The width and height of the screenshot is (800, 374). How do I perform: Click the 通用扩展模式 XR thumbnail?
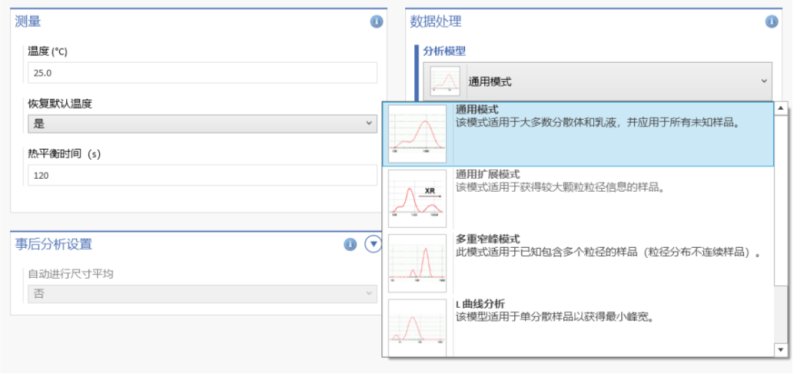pos(417,199)
